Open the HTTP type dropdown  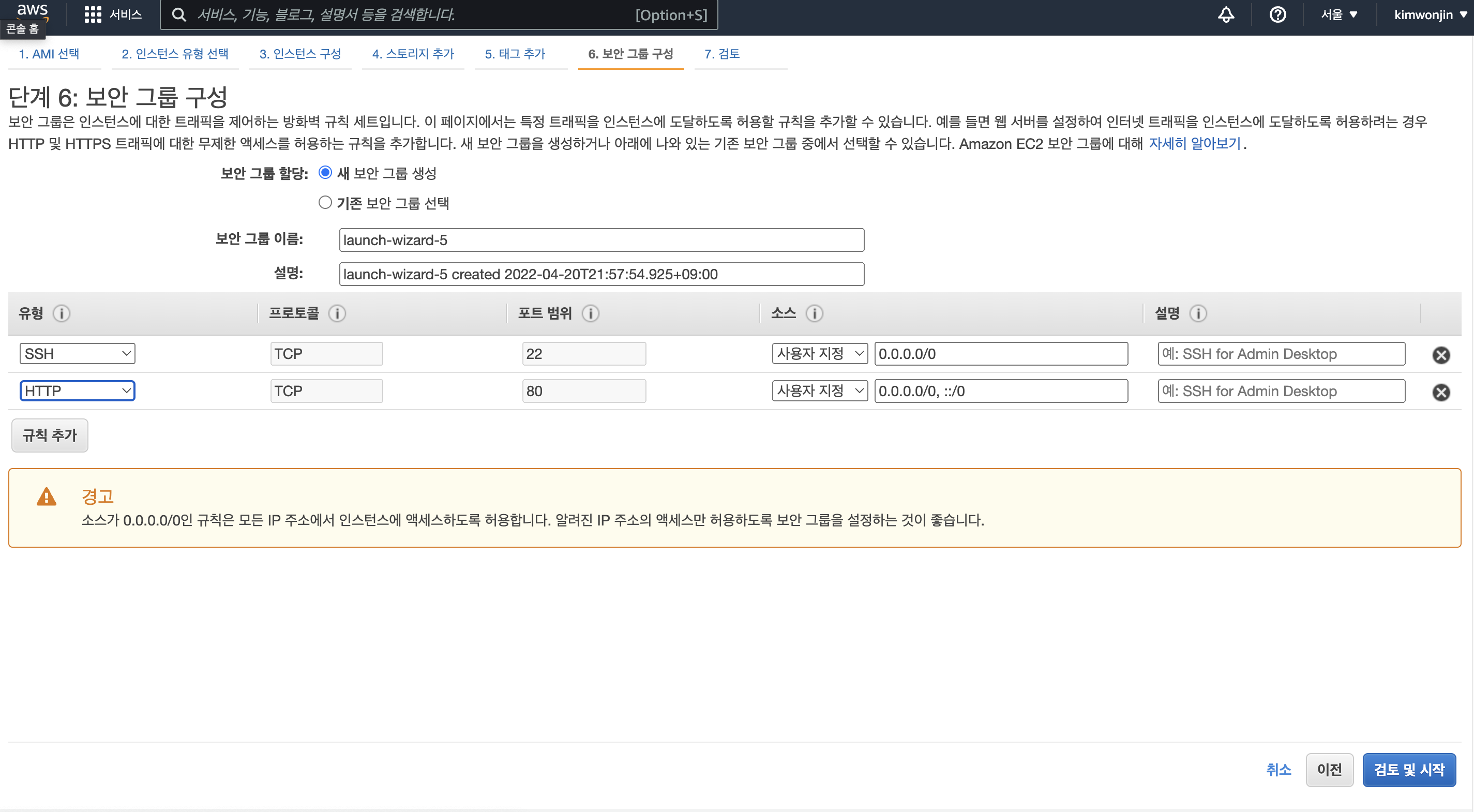[77, 391]
